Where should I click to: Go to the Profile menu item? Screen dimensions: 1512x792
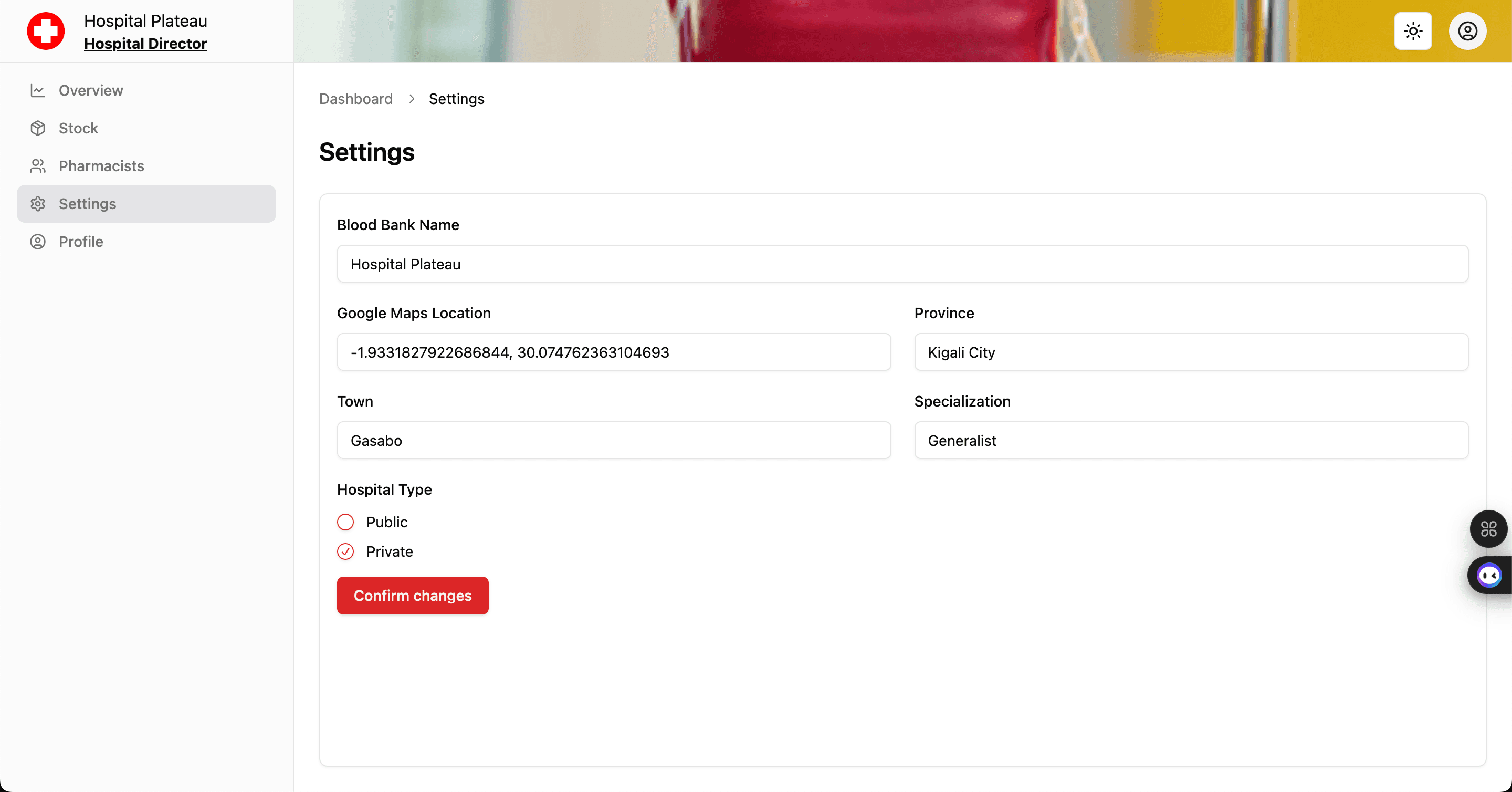[81, 241]
